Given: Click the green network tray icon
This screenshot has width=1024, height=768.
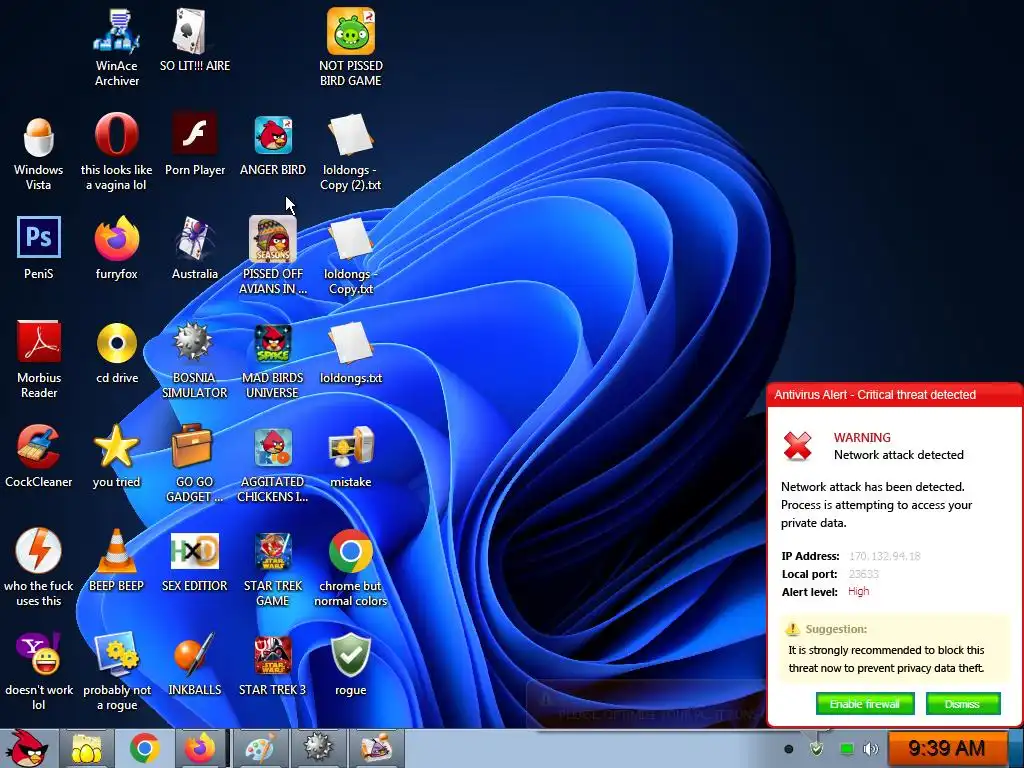Looking at the screenshot, I should (846, 749).
